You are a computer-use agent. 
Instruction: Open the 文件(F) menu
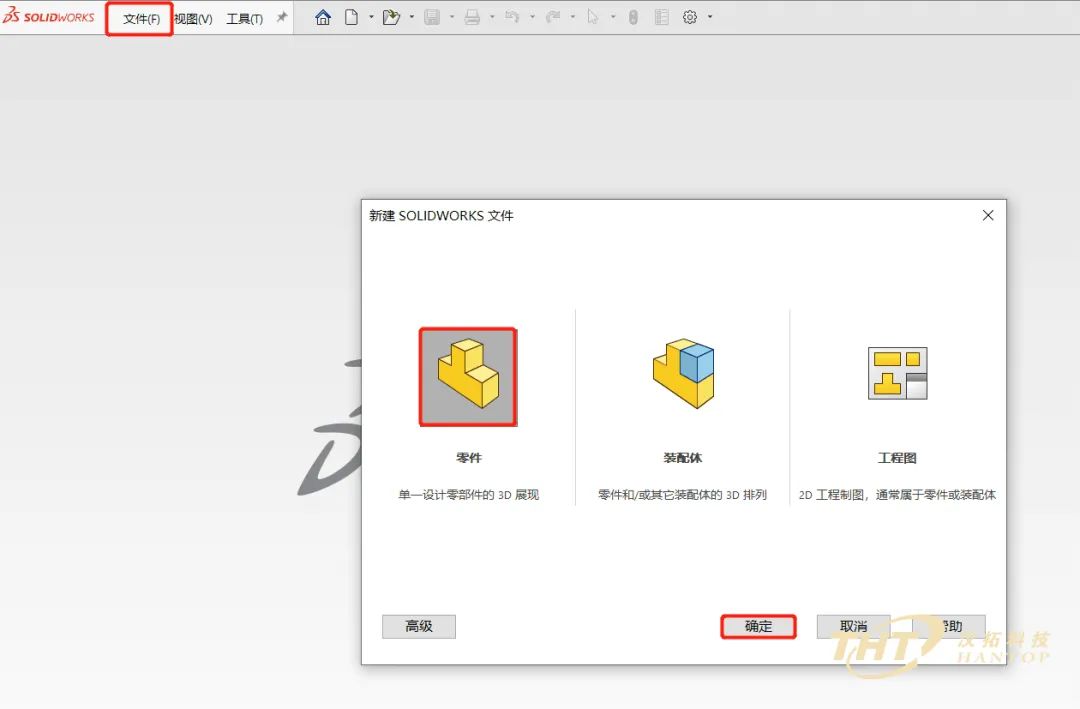click(141, 19)
